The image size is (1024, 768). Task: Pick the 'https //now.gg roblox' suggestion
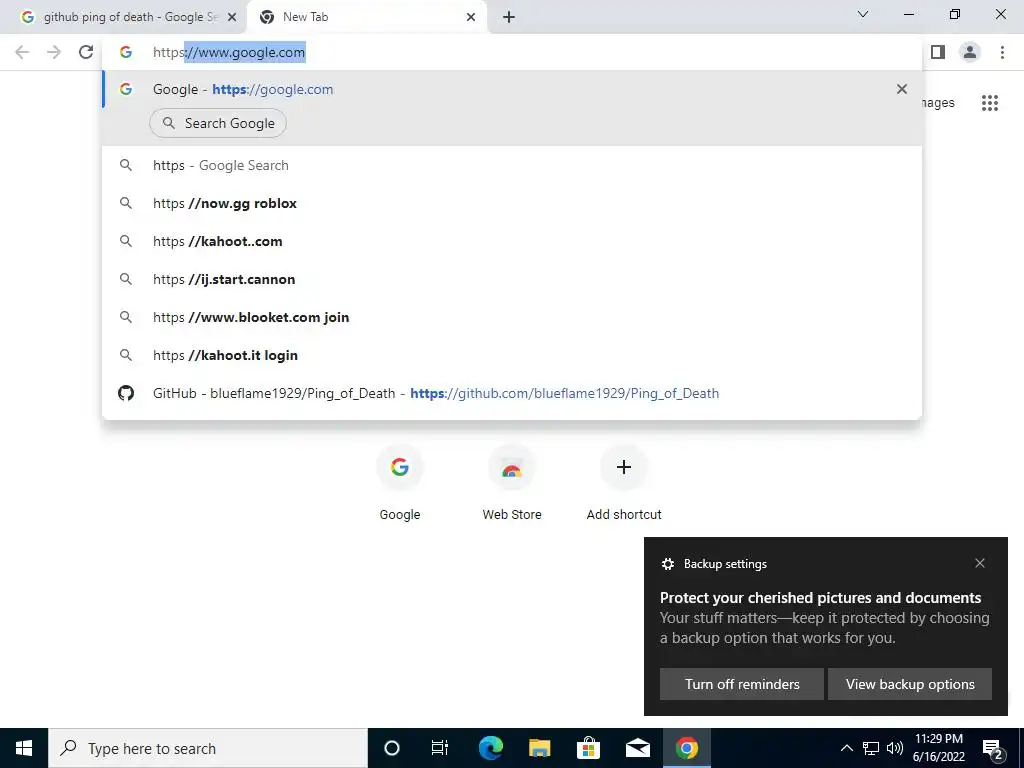click(x=512, y=203)
